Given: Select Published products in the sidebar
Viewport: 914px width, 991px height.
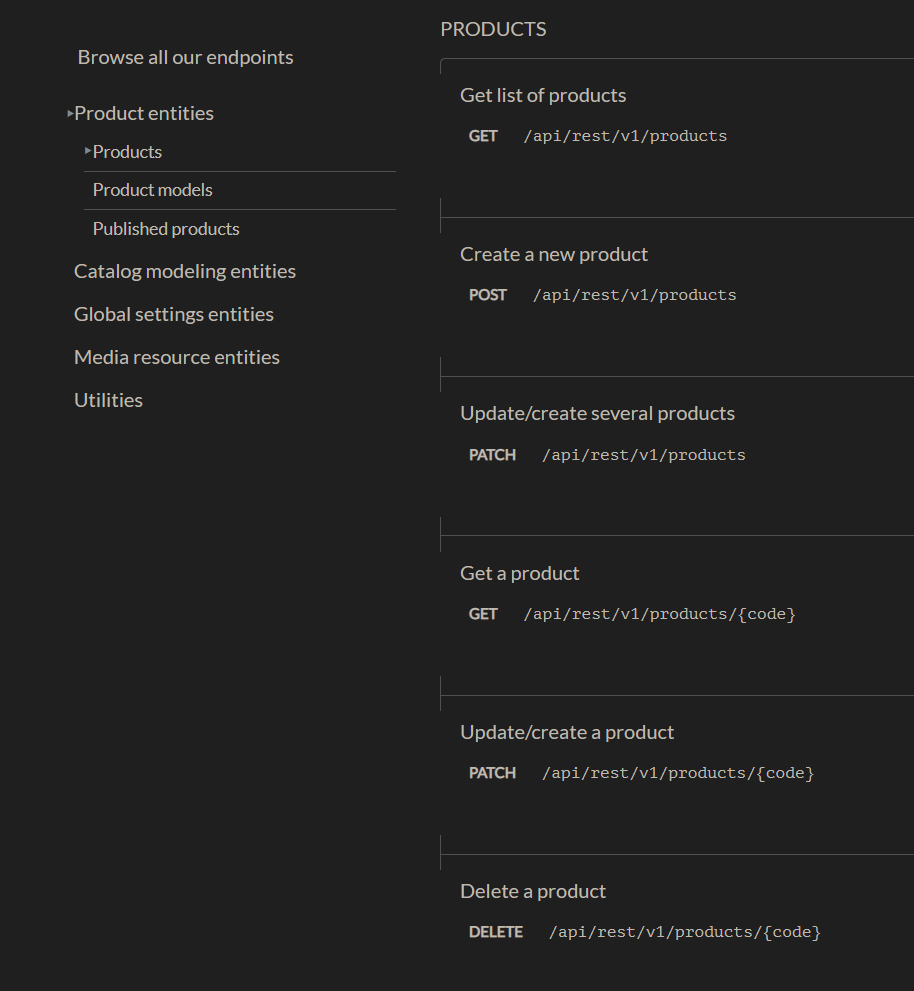Looking at the screenshot, I should point(165,228).
